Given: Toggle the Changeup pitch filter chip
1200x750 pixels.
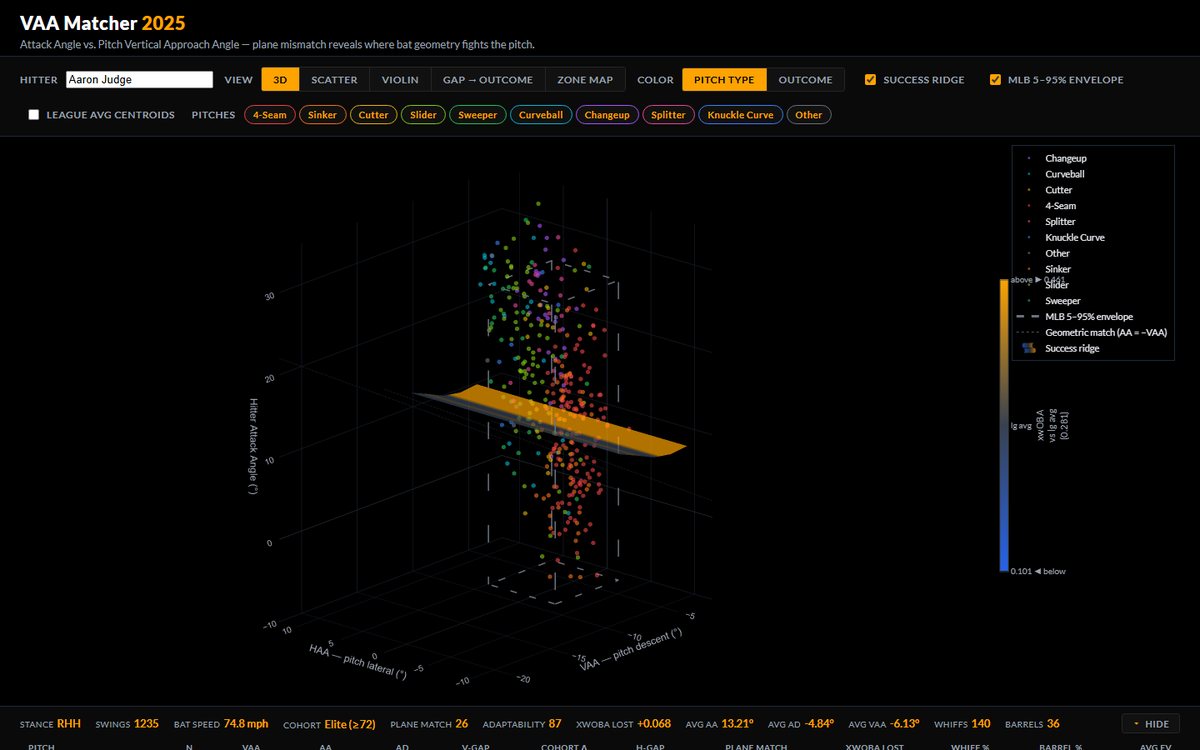Looking at the screenshot, I should pos(608,115).
